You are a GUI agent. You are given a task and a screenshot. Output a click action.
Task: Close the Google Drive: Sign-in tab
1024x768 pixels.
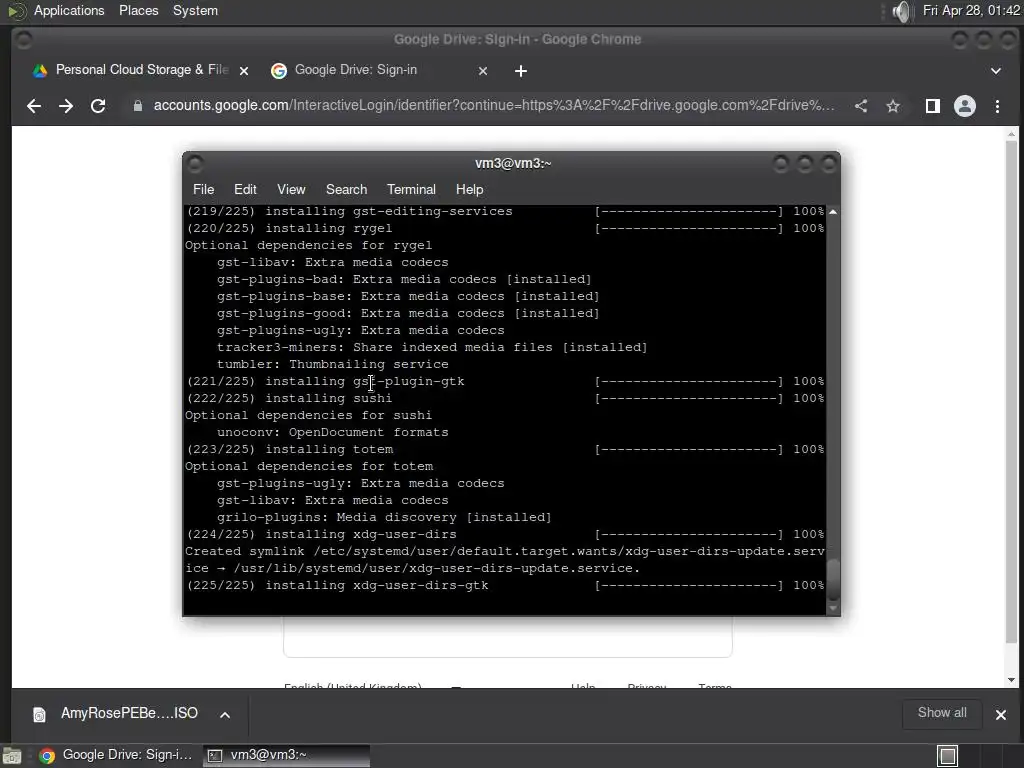[x=483, y=71]
